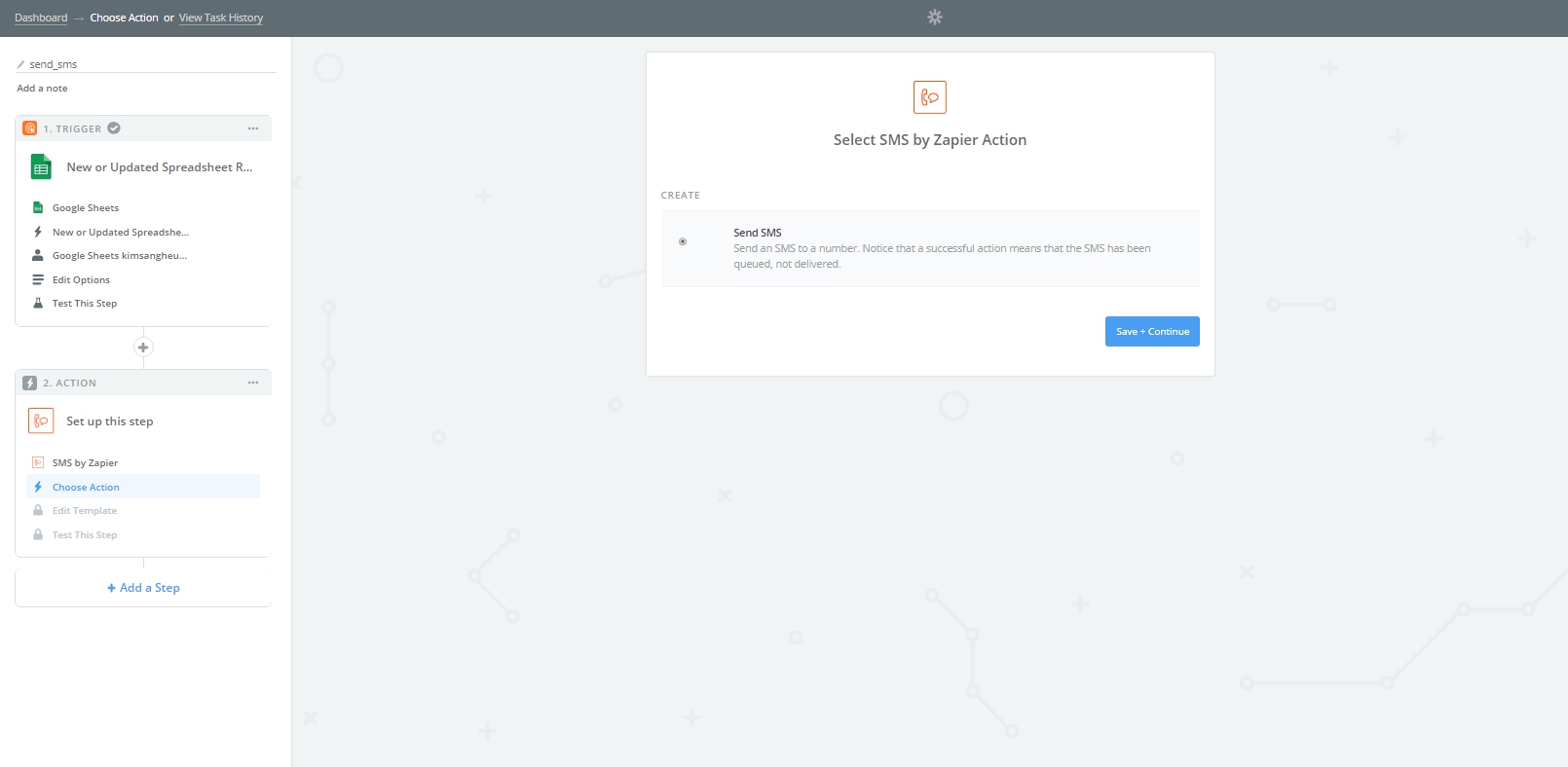Click the SMS icon beside Set up this step

(x=41, y=421)
